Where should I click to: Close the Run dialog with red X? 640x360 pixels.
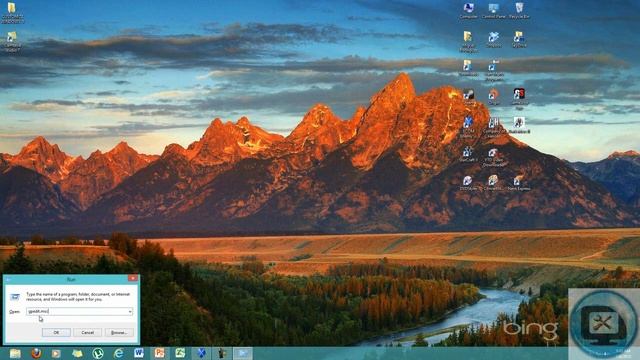133,278
